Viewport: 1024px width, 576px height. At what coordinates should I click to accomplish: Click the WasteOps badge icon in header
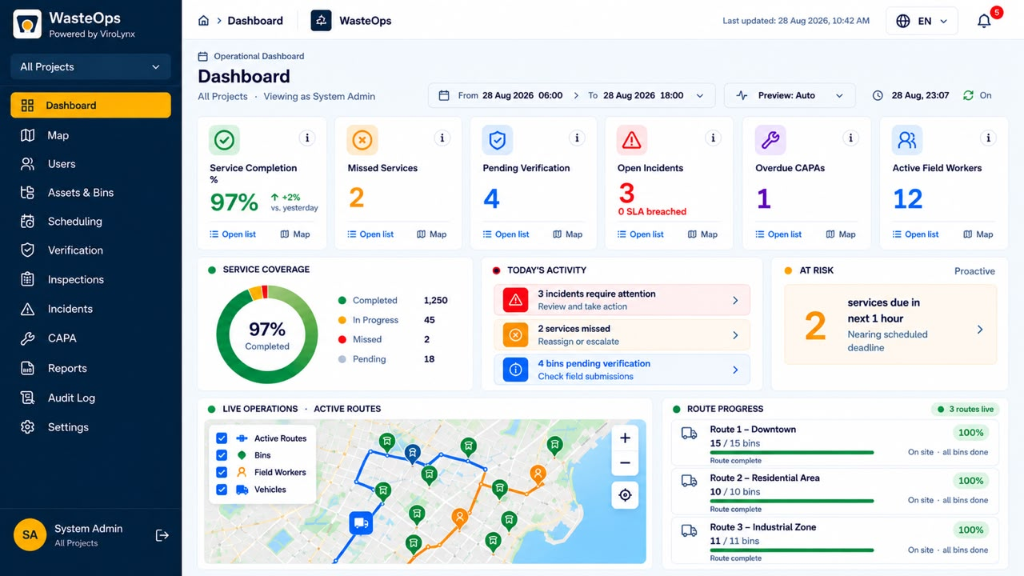click(321, 20)
